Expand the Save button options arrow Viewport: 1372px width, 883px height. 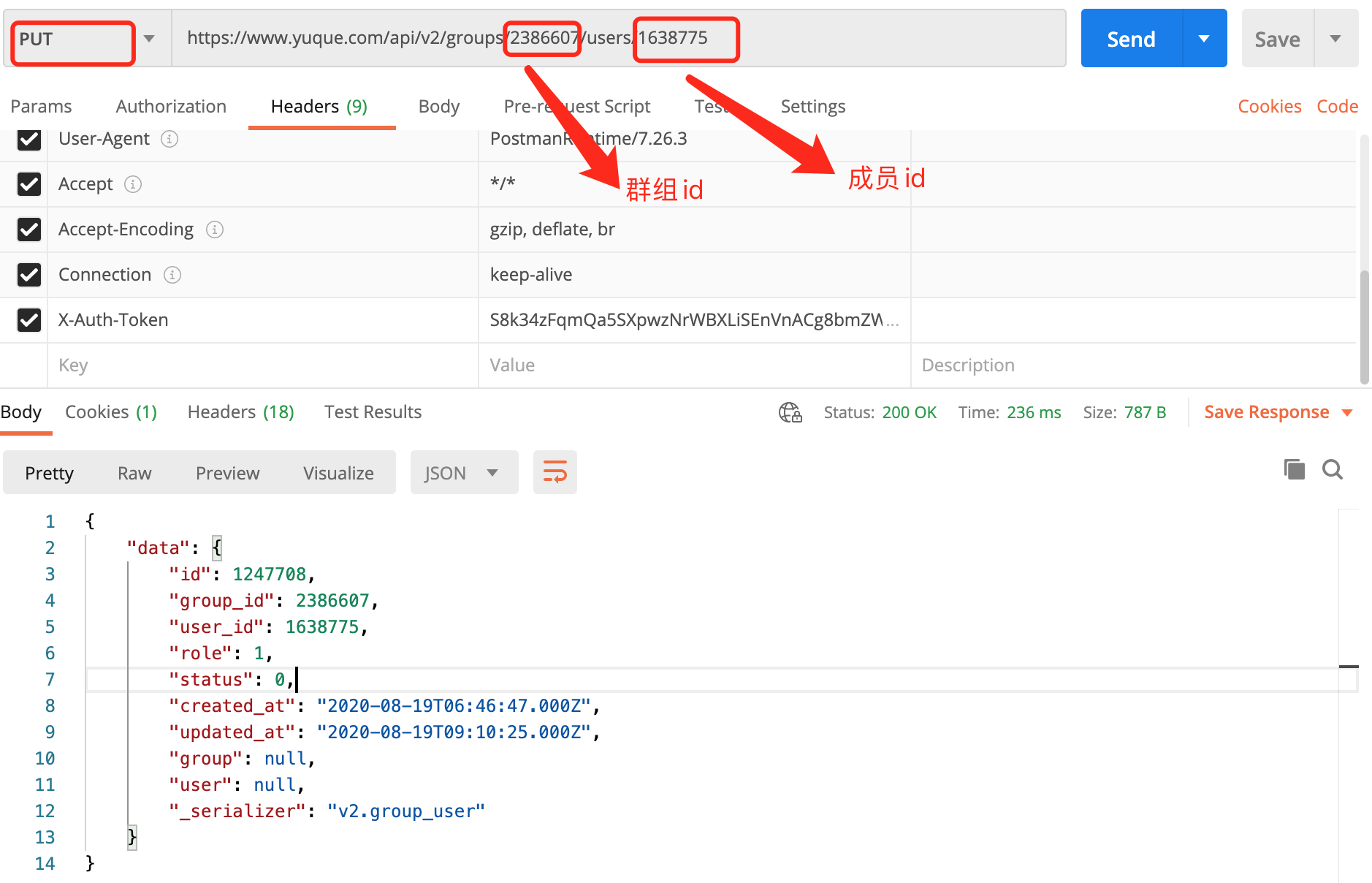(x=1335, y=39)
